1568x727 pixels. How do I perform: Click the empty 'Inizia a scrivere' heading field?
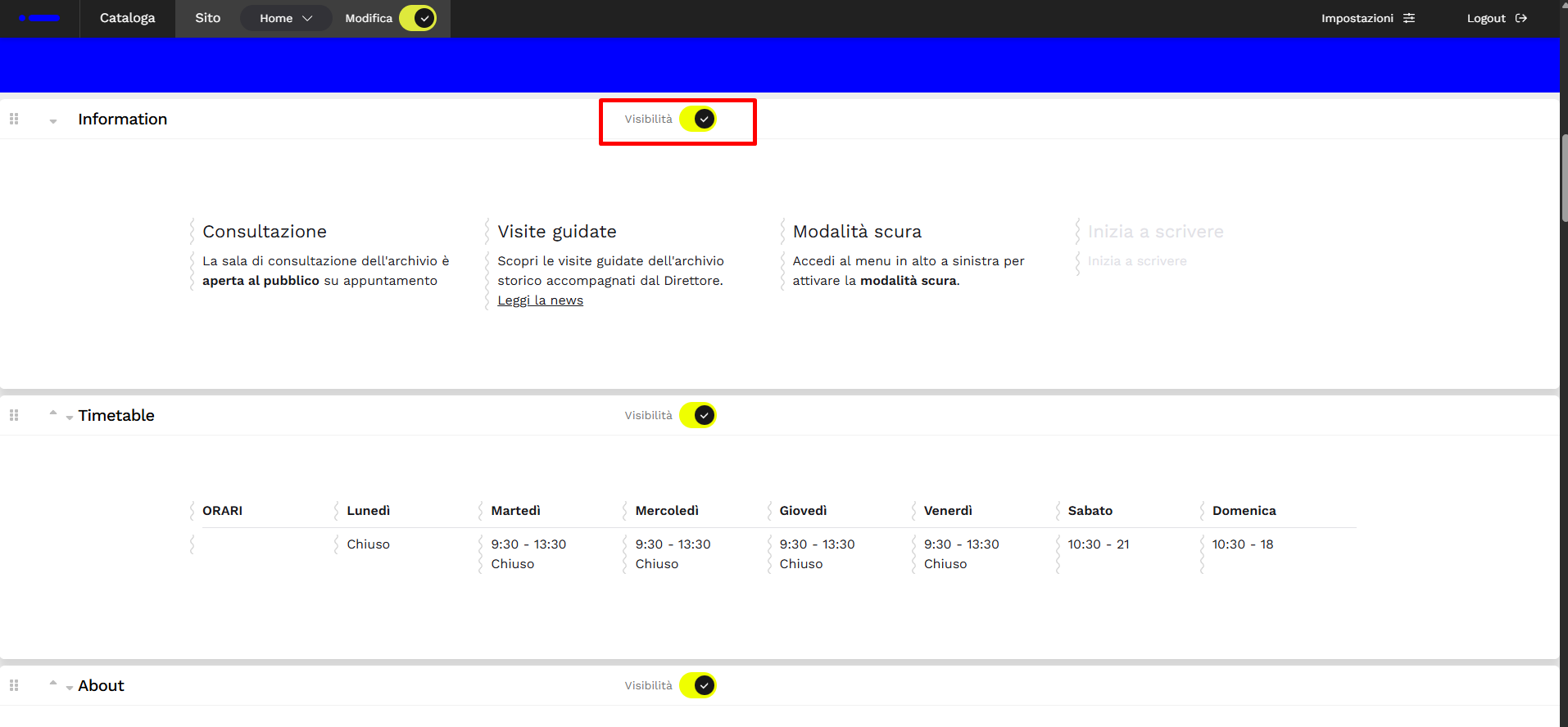[x=1156, y=232]
